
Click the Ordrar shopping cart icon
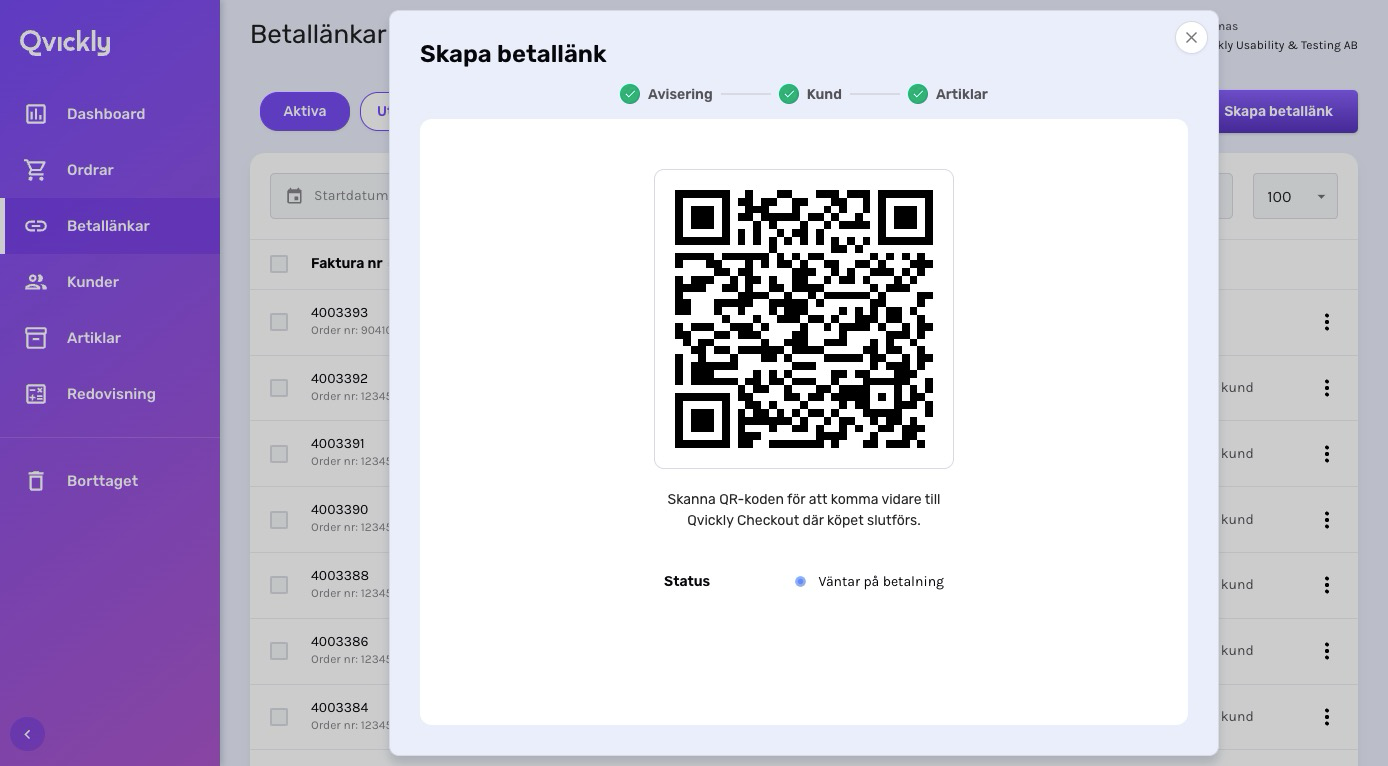(36, 170)
